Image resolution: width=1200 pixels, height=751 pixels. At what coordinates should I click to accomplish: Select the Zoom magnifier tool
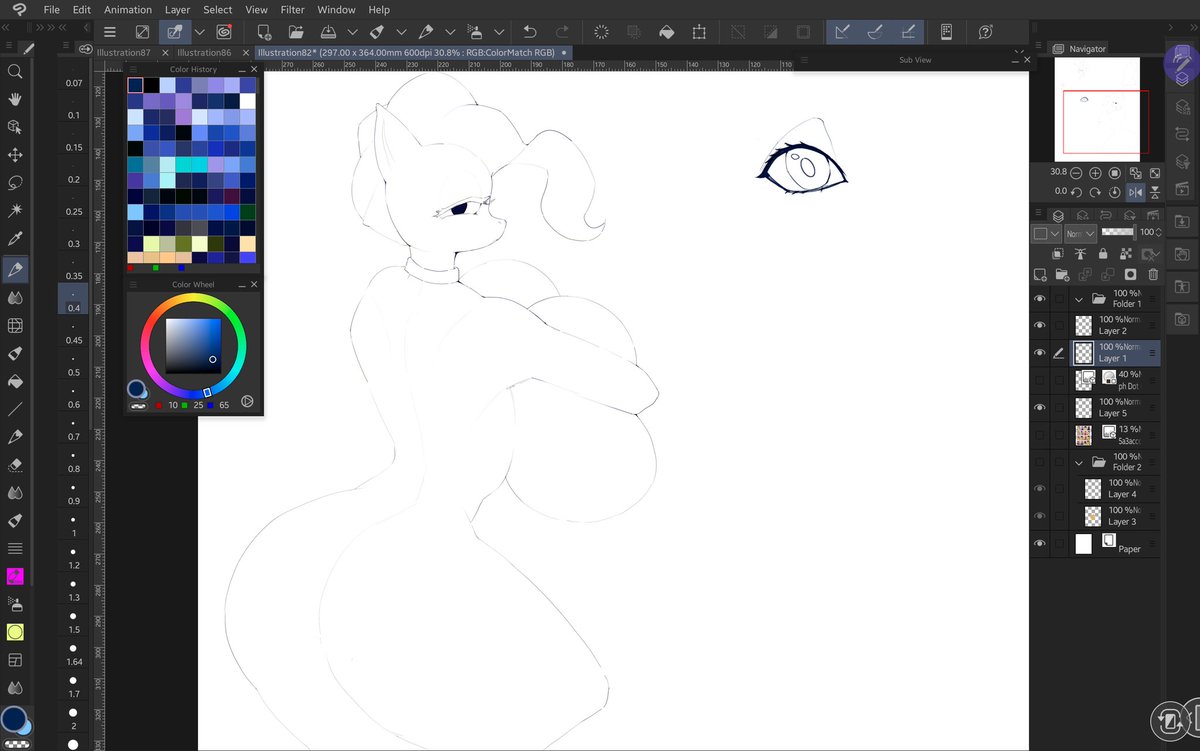15,72
